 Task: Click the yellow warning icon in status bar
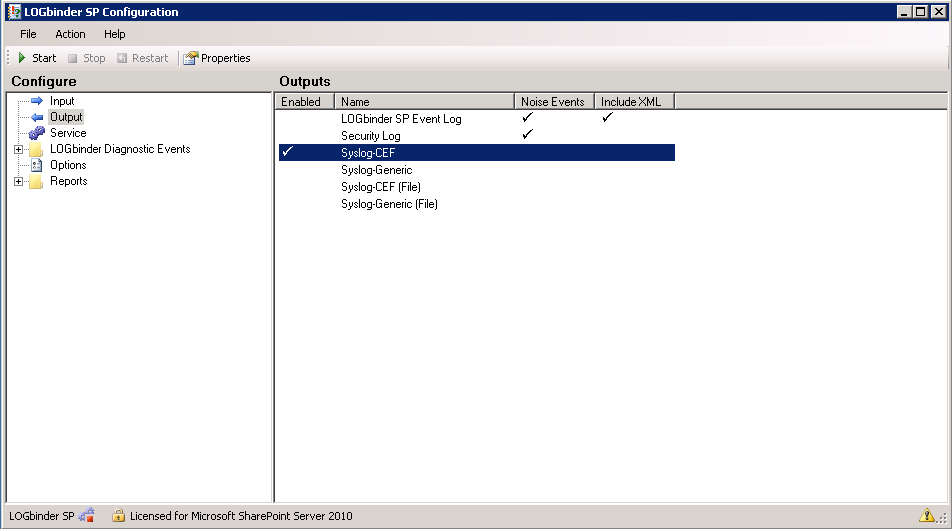[926, 516]
